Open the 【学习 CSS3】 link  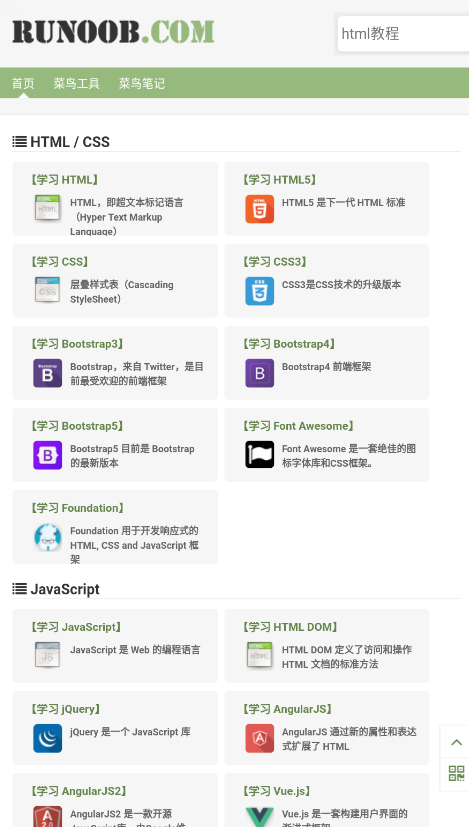[x=275, y=262]
